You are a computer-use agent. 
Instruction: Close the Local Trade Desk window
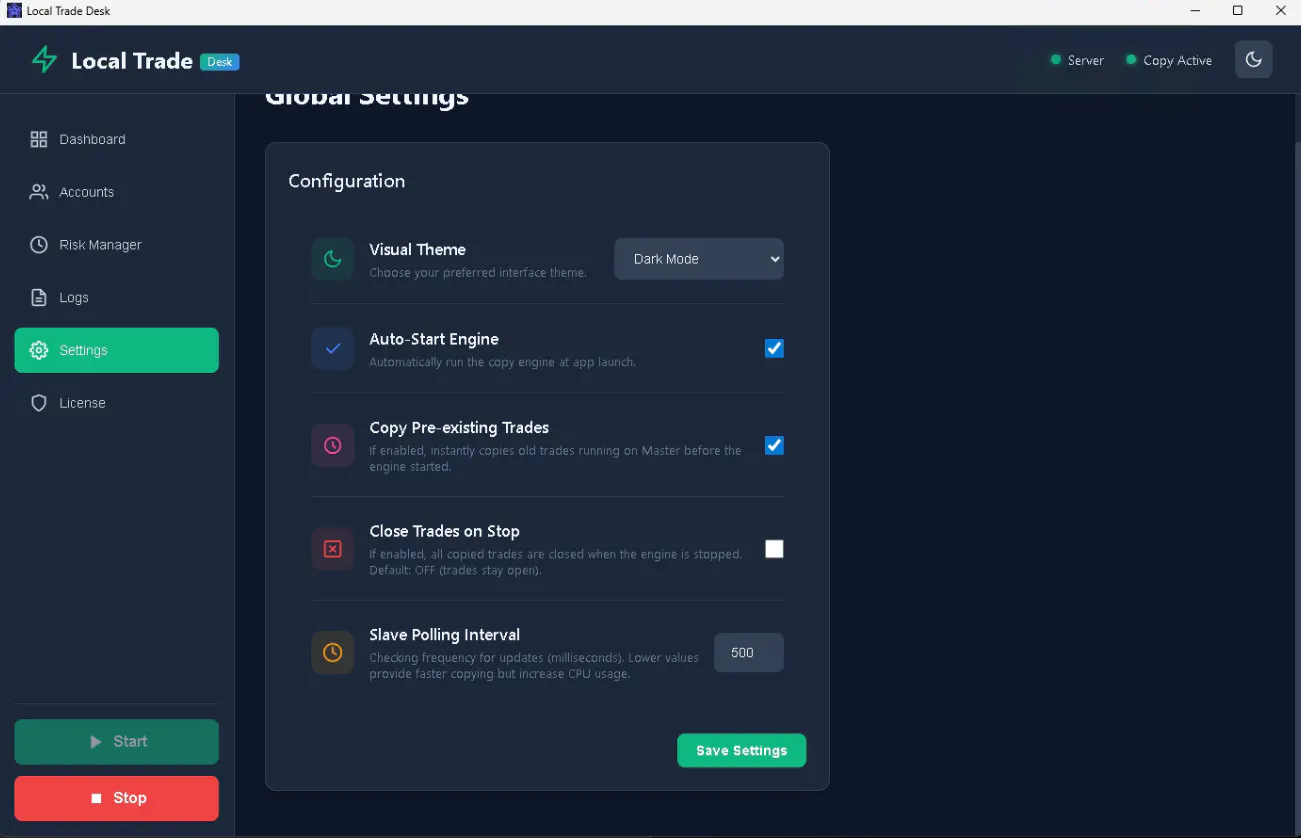click(1281, 11)
